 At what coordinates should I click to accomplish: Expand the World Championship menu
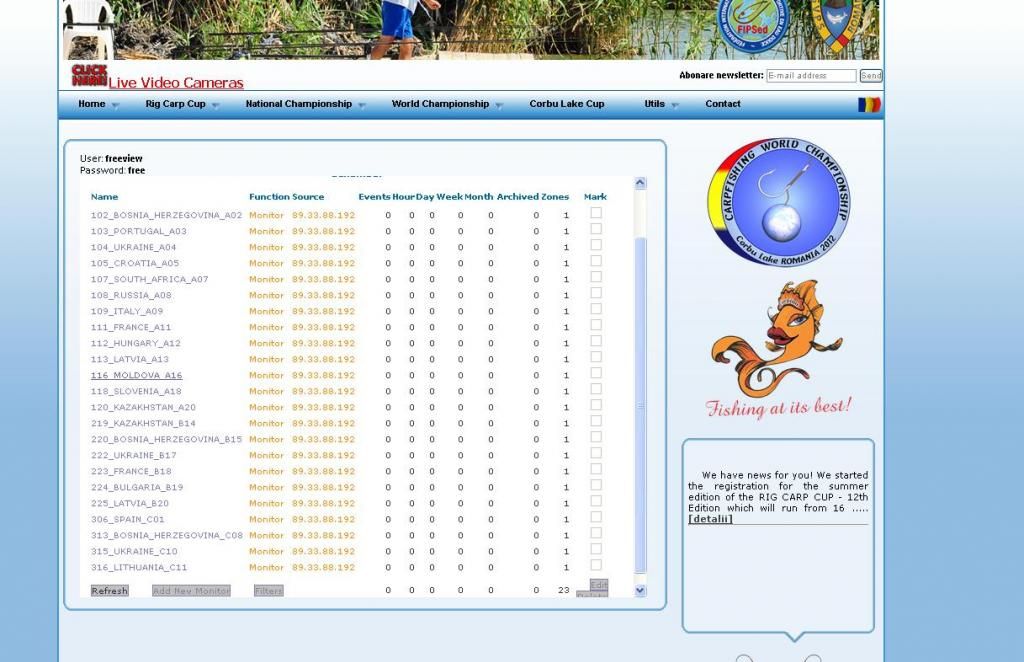(x=446, y=104)
